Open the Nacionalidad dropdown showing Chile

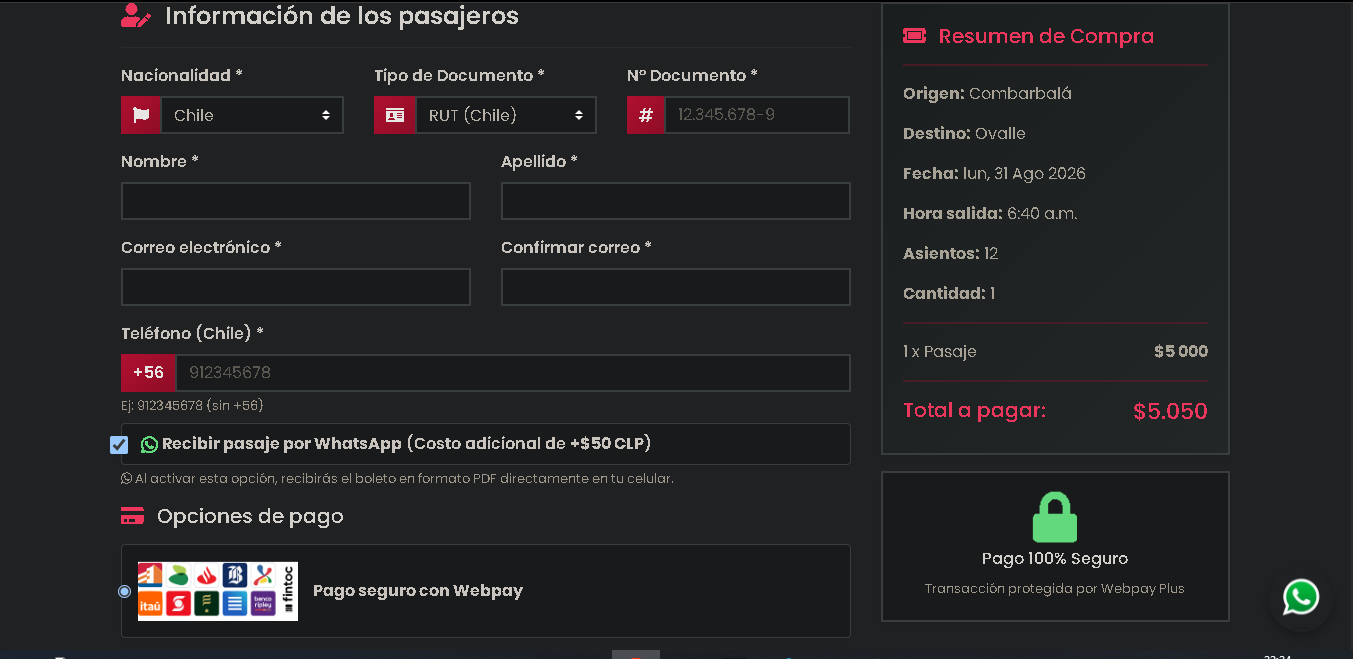[x=252, y=115]
